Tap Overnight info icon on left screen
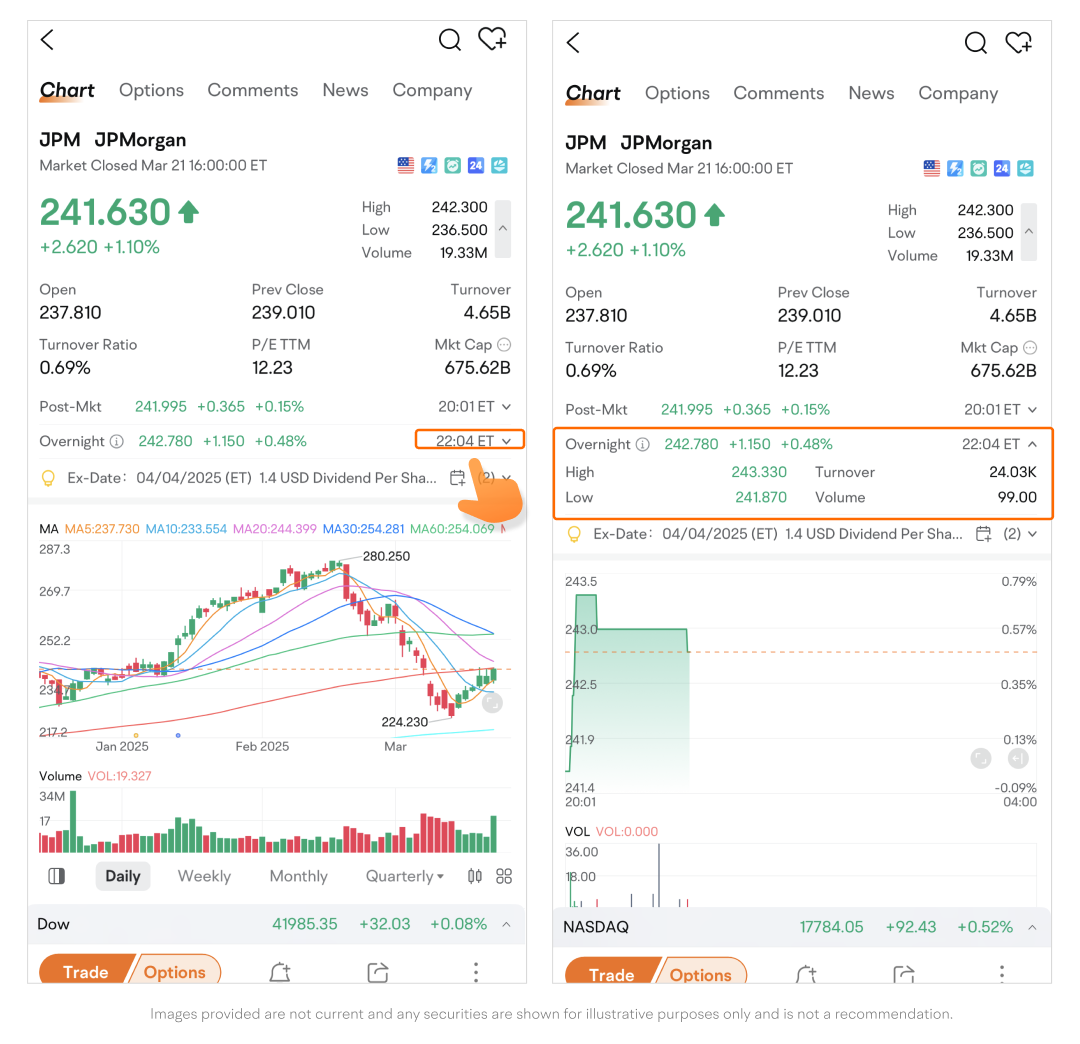The height and width of the screenshot is (1044, 1080). click(117, 441)
